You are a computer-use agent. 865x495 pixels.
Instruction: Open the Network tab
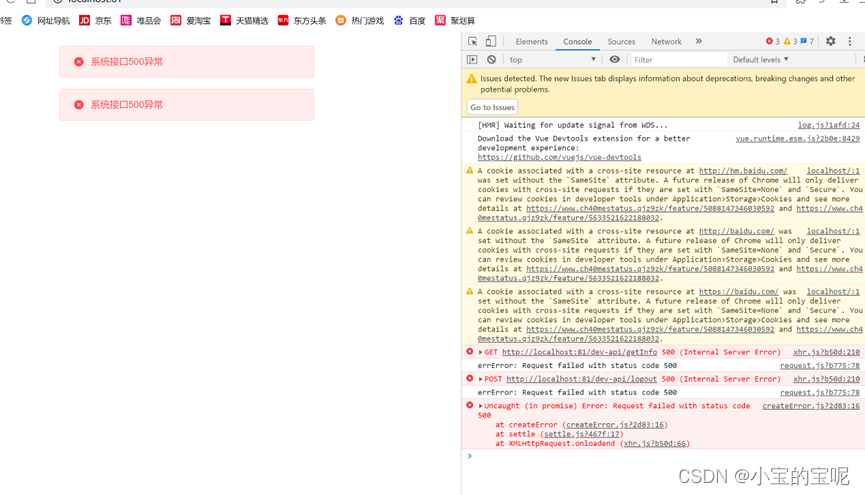[666, 41]
